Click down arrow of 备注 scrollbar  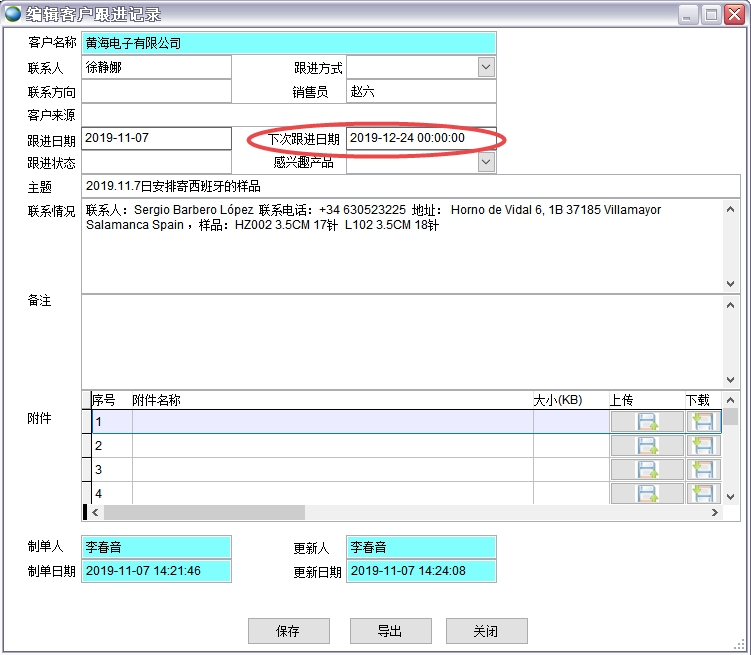tap(730, 380)
